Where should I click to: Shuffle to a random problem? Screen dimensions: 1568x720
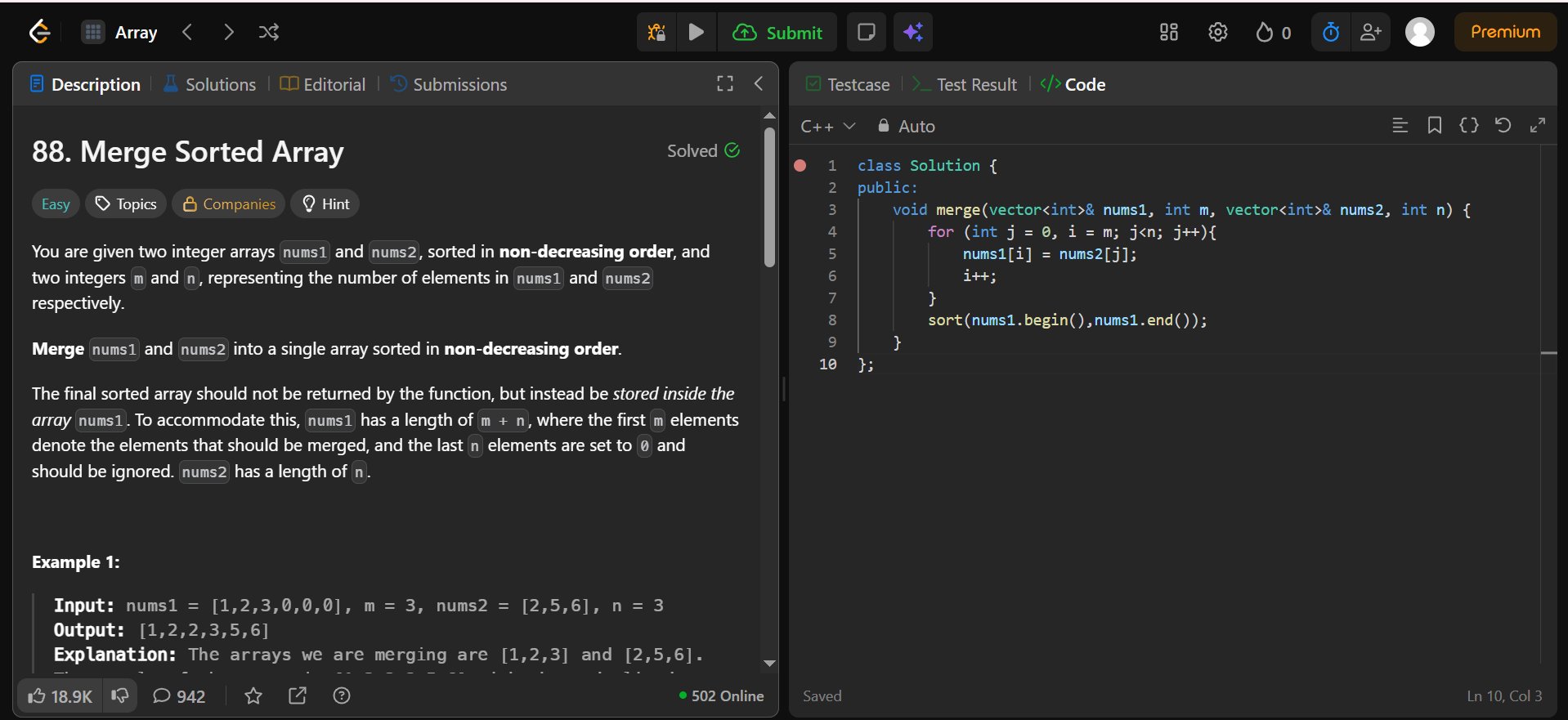(x=269, y=33)
